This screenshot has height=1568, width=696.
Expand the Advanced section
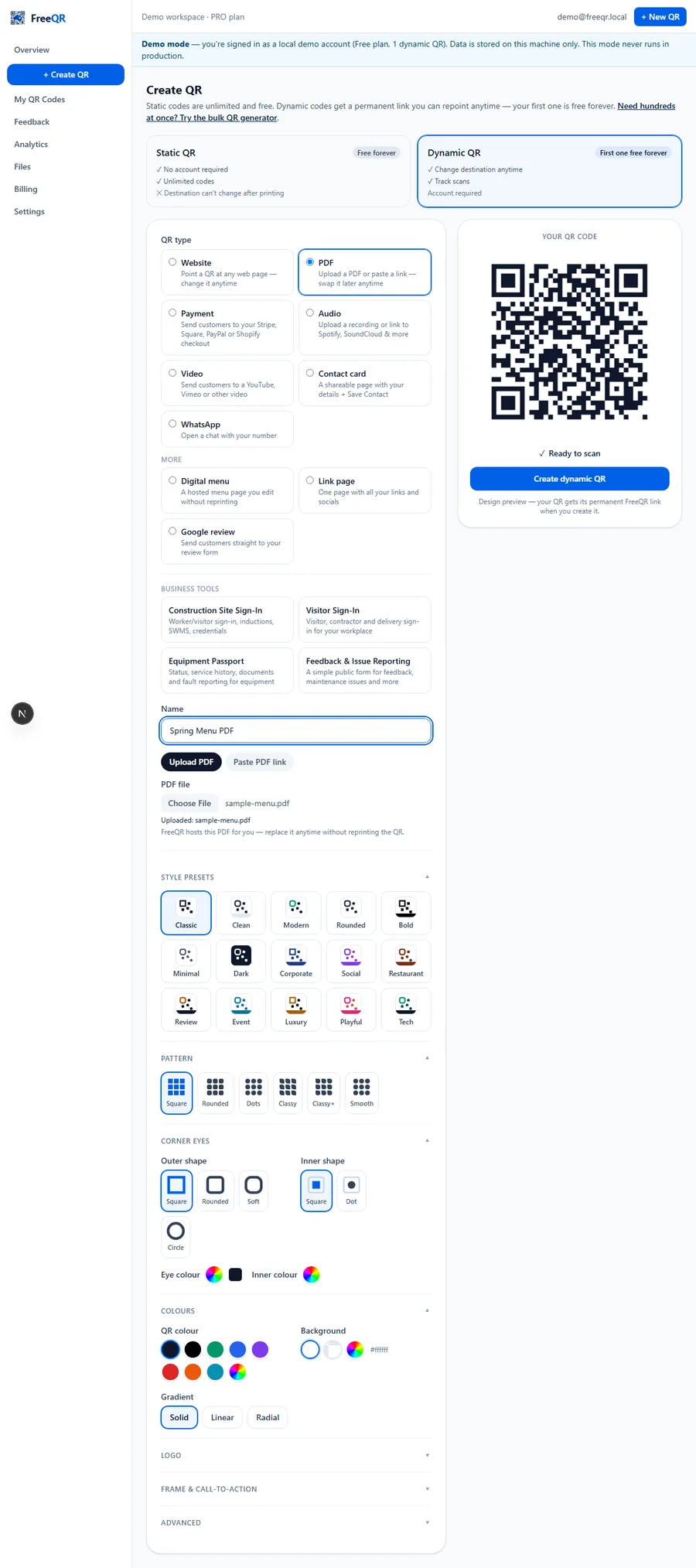295,1522
